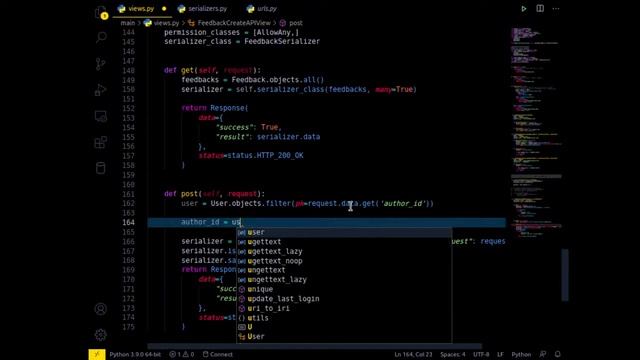Open the Extensions view
The height and width of the screenshot is (360, 640).
click(x=100, y=142)
